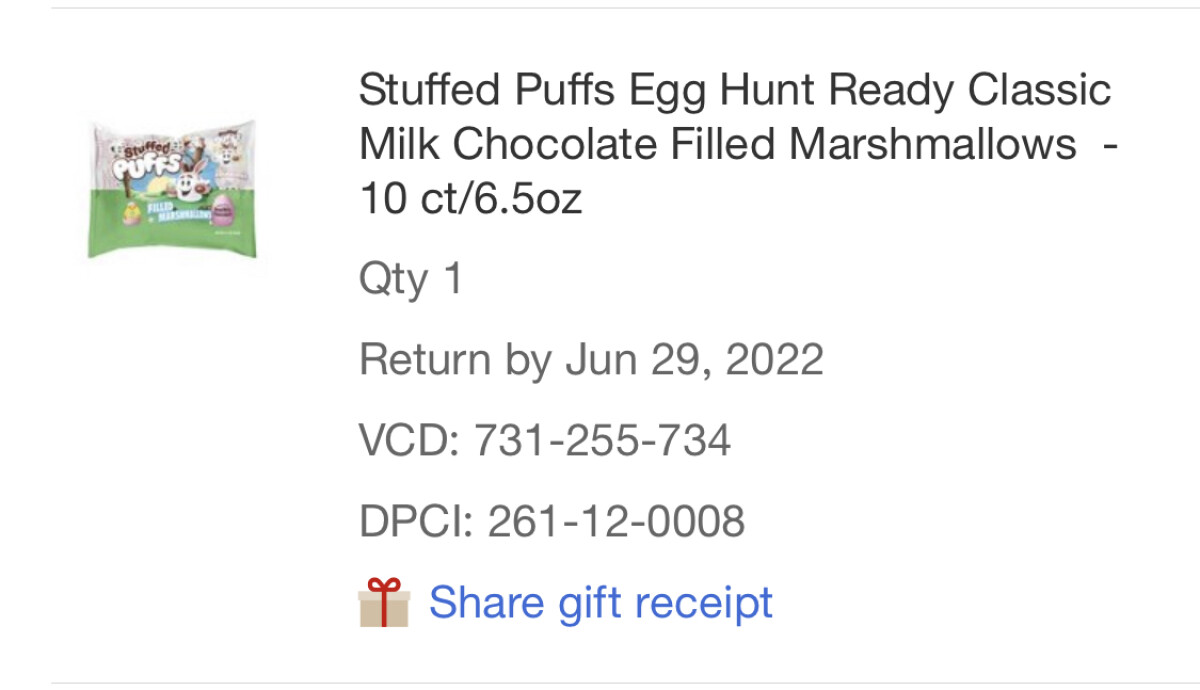1200x690 pixels.
Task: Click the word Classic in product title
Action: click(x=1039, y=90)
